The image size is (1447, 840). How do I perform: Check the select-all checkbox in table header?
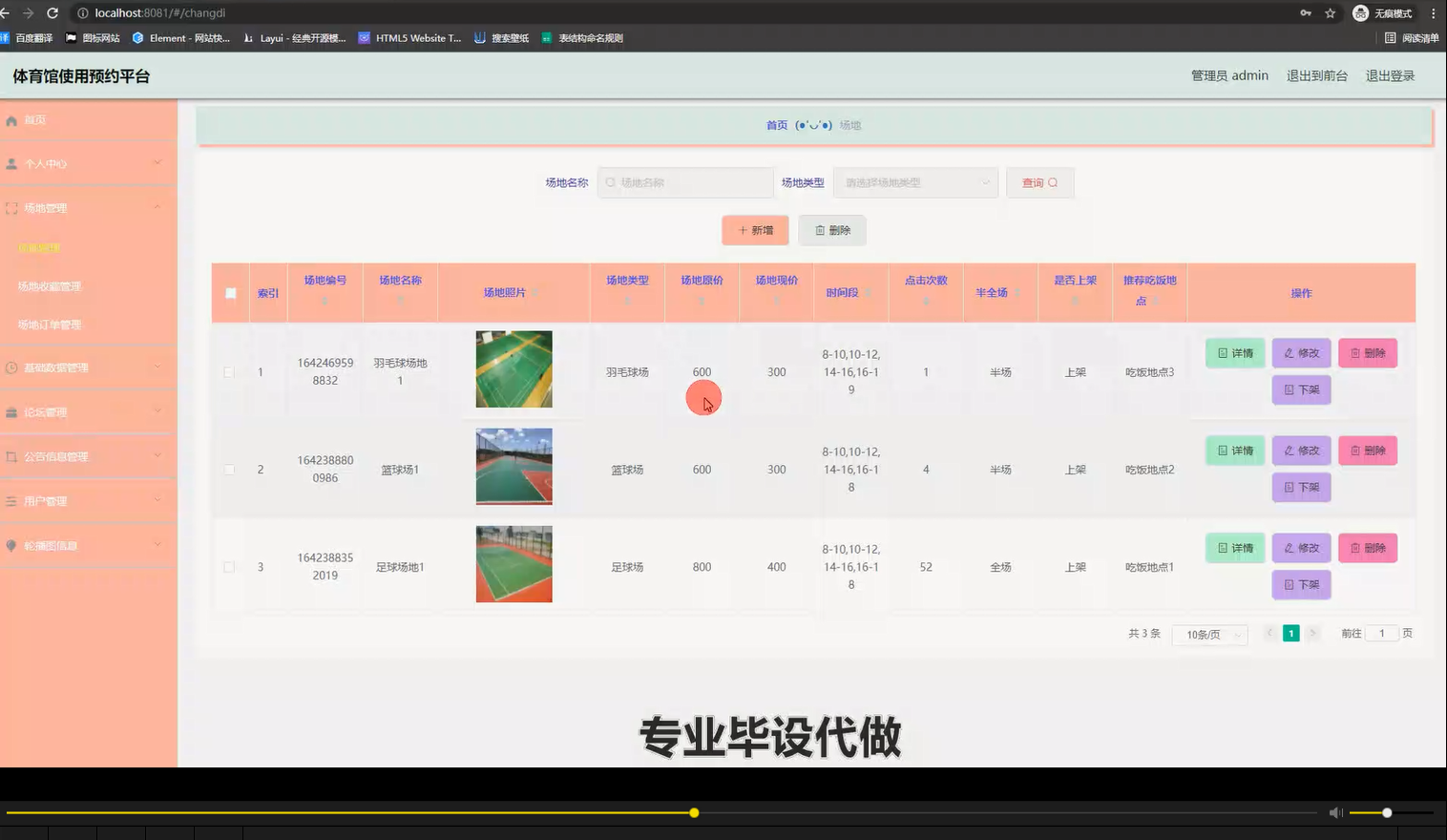tap(229, 293)
